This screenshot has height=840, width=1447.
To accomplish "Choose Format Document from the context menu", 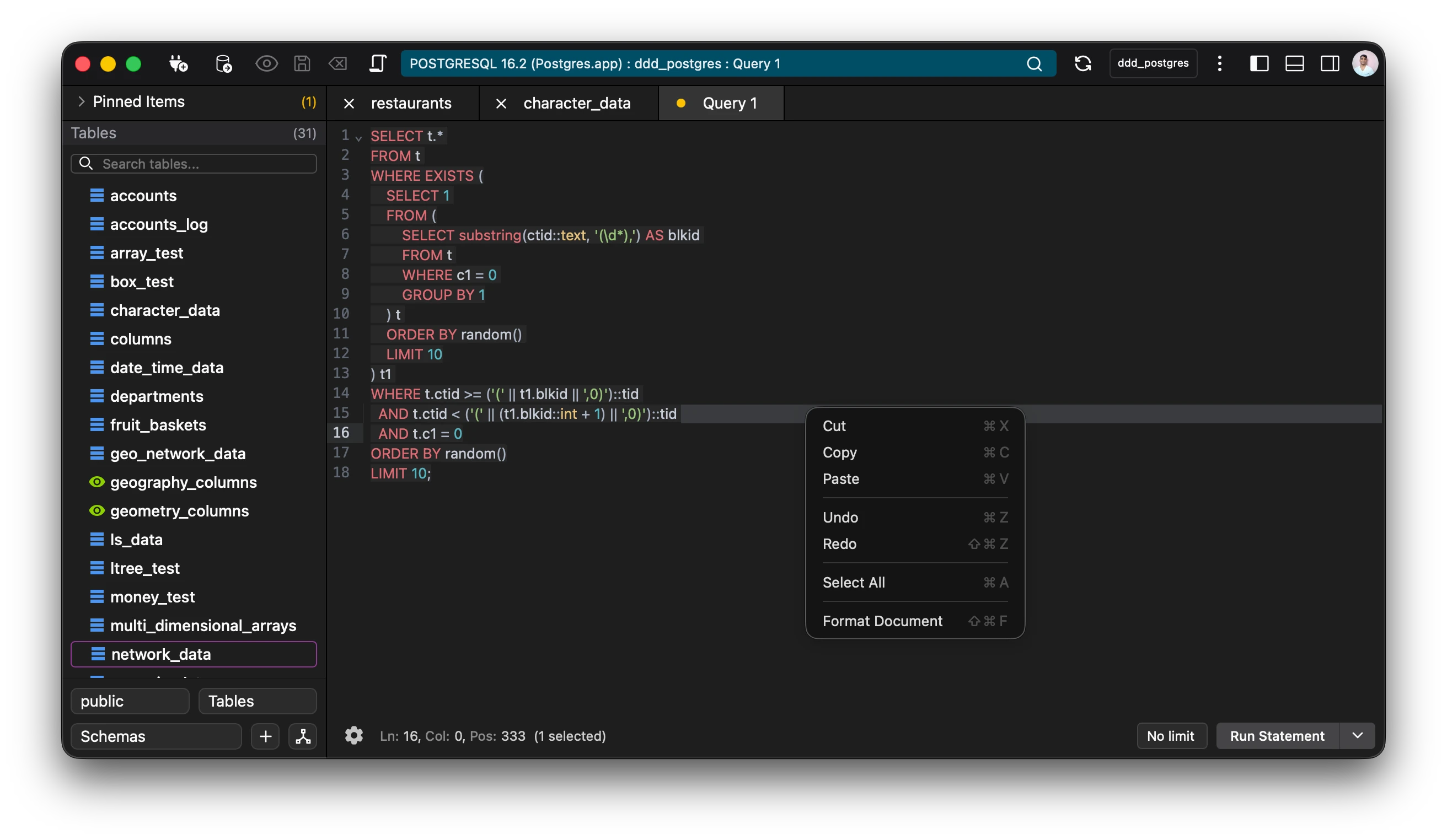I will point(882,621).
